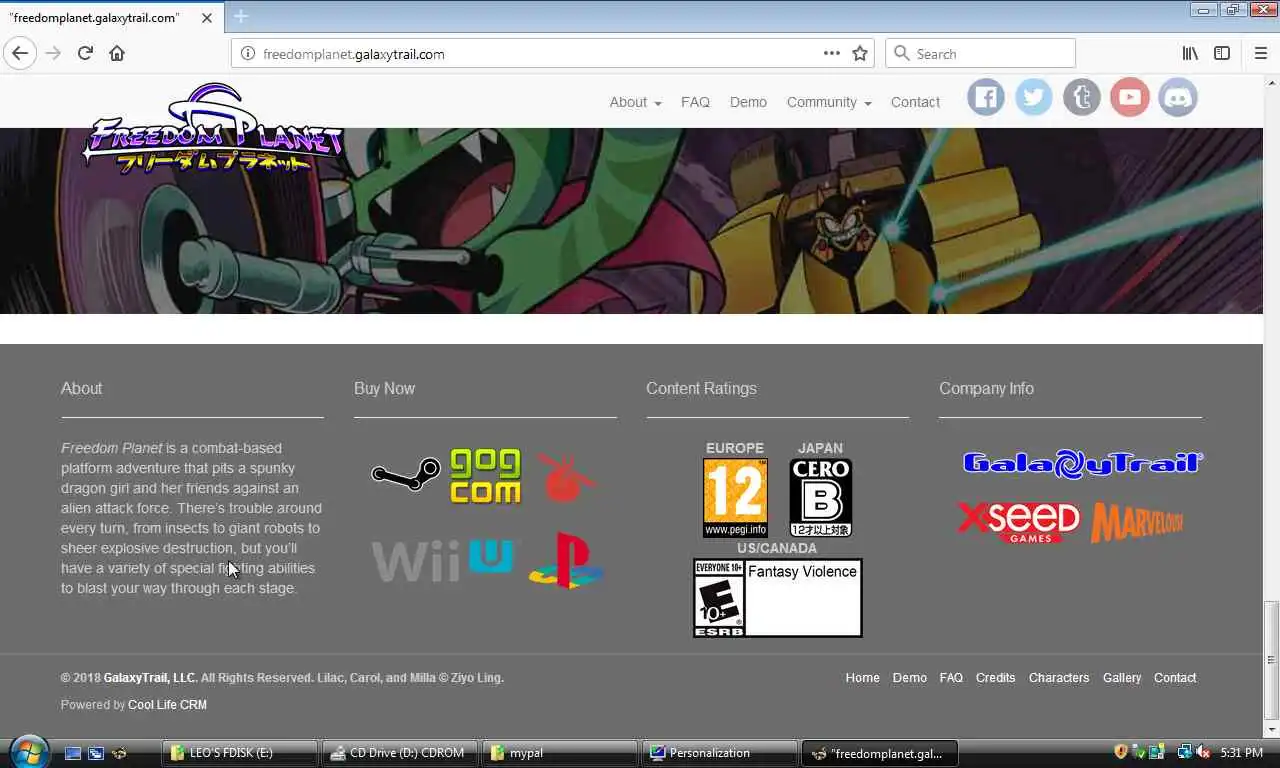This screenshot has height=768, width=1280.
Task: Click the Freedom Planet logo
Action: pyautogui.click(x=212, y=128)
